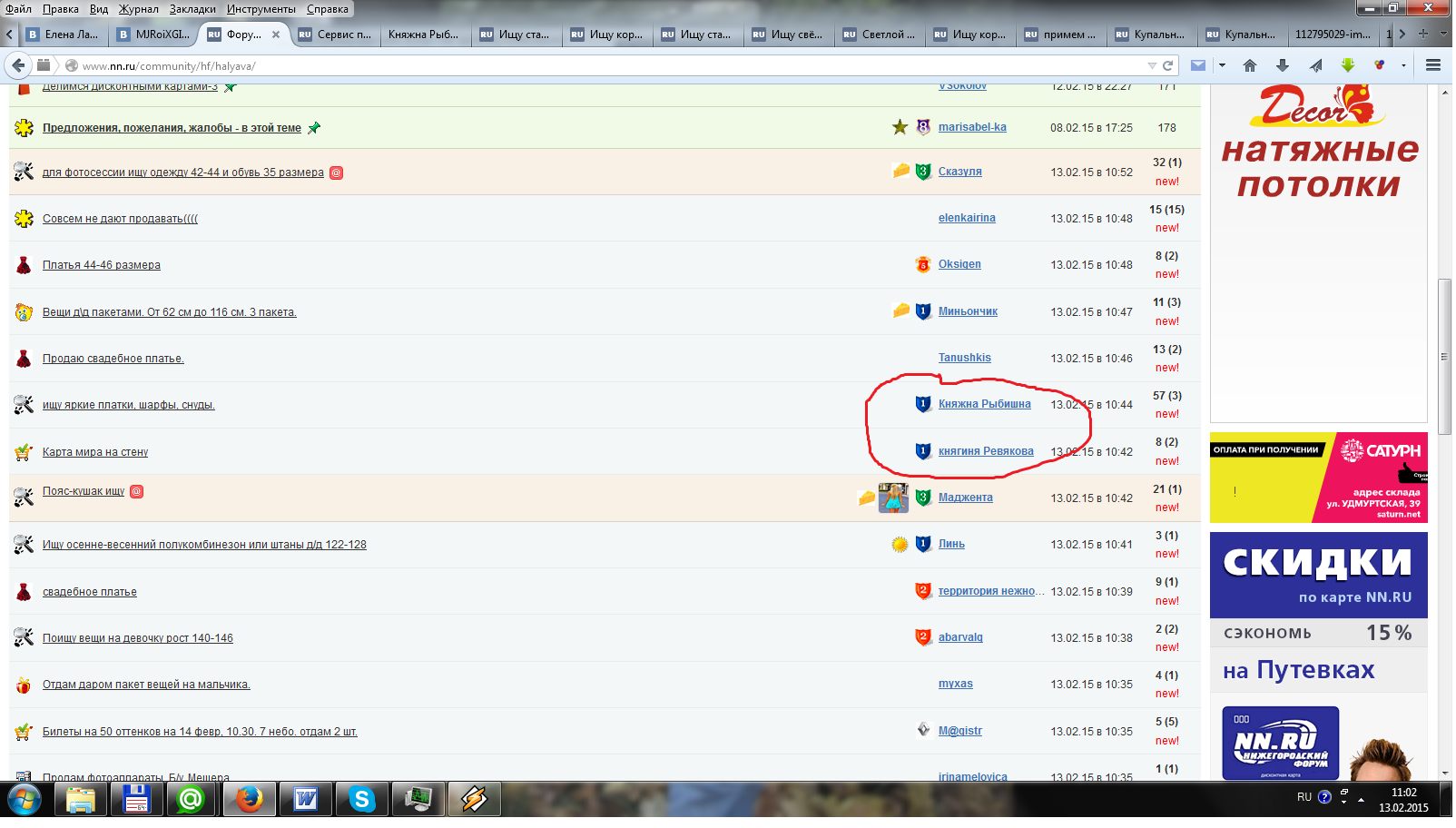Show hidden tray icons arrow

1361,799
